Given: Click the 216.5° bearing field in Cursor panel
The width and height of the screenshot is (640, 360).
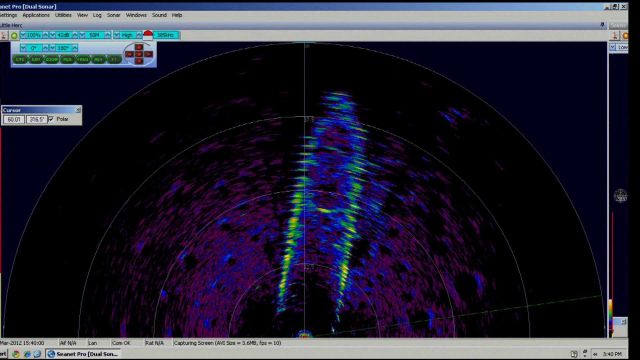Looking at the screenshot, I should 37,119.
